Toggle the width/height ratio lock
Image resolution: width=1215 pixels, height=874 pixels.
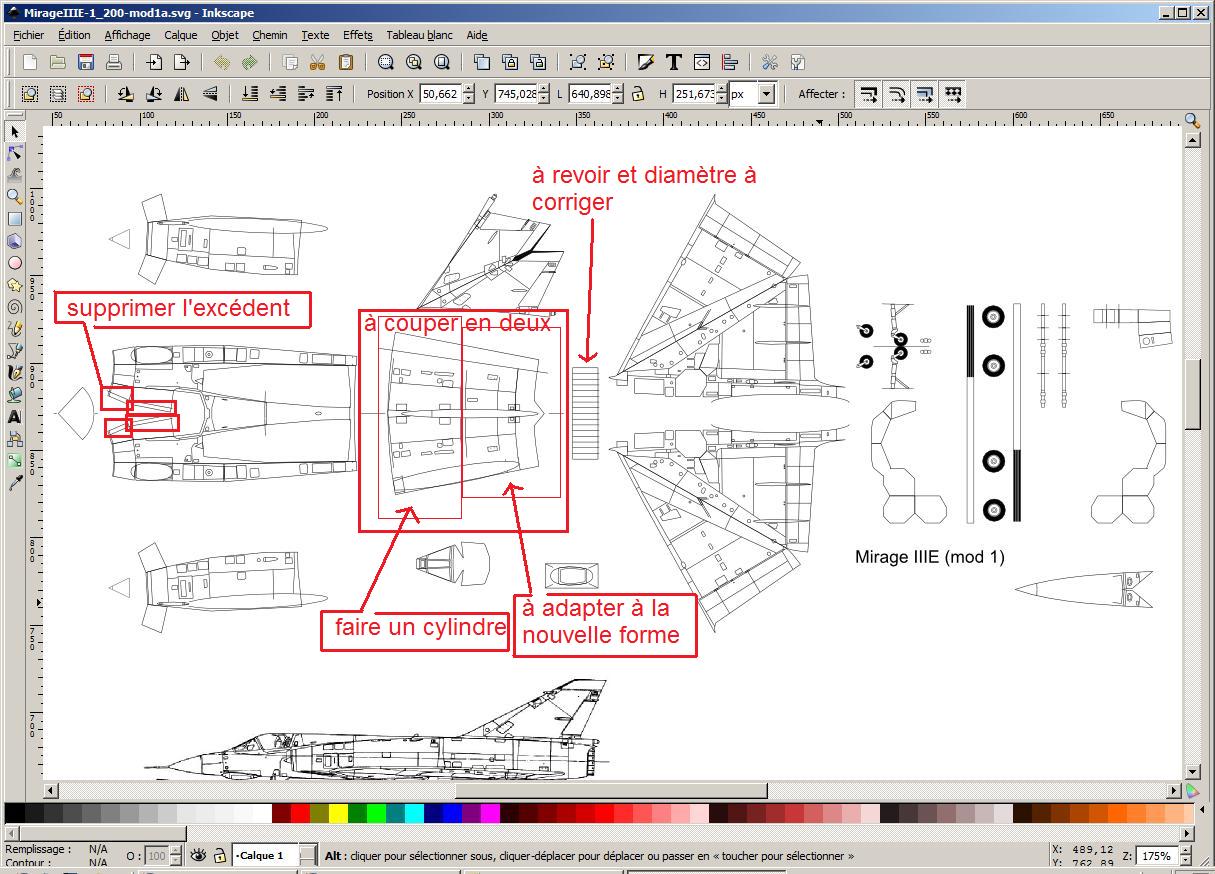[617, 94]
